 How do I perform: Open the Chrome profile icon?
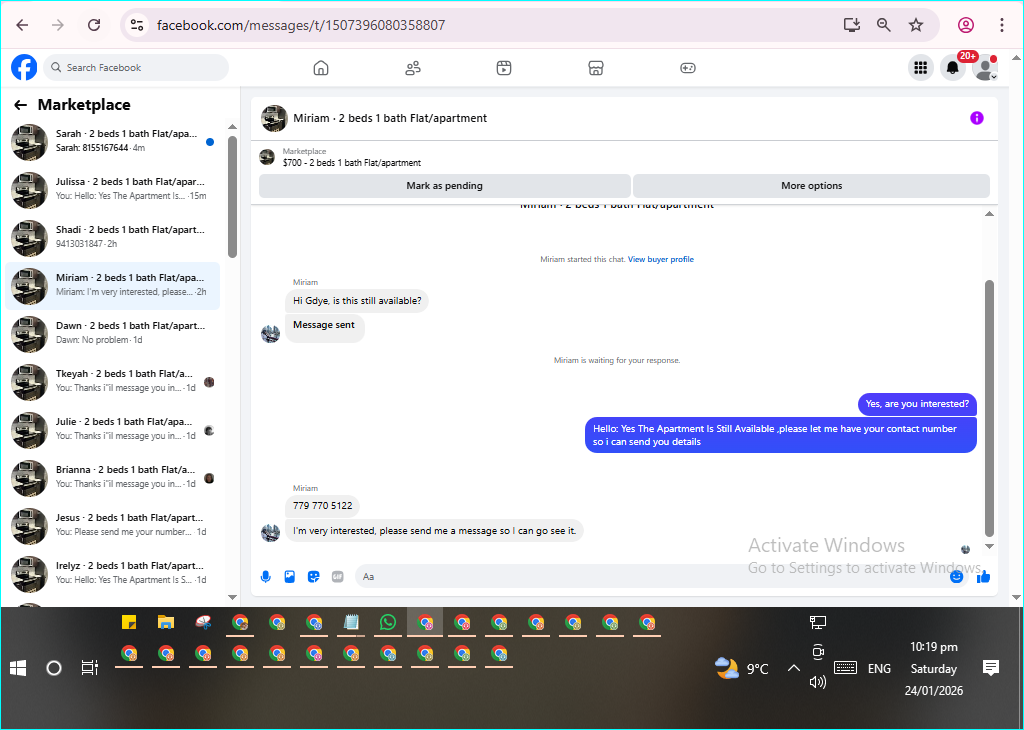pyautogui.click(x=966, y=25)
